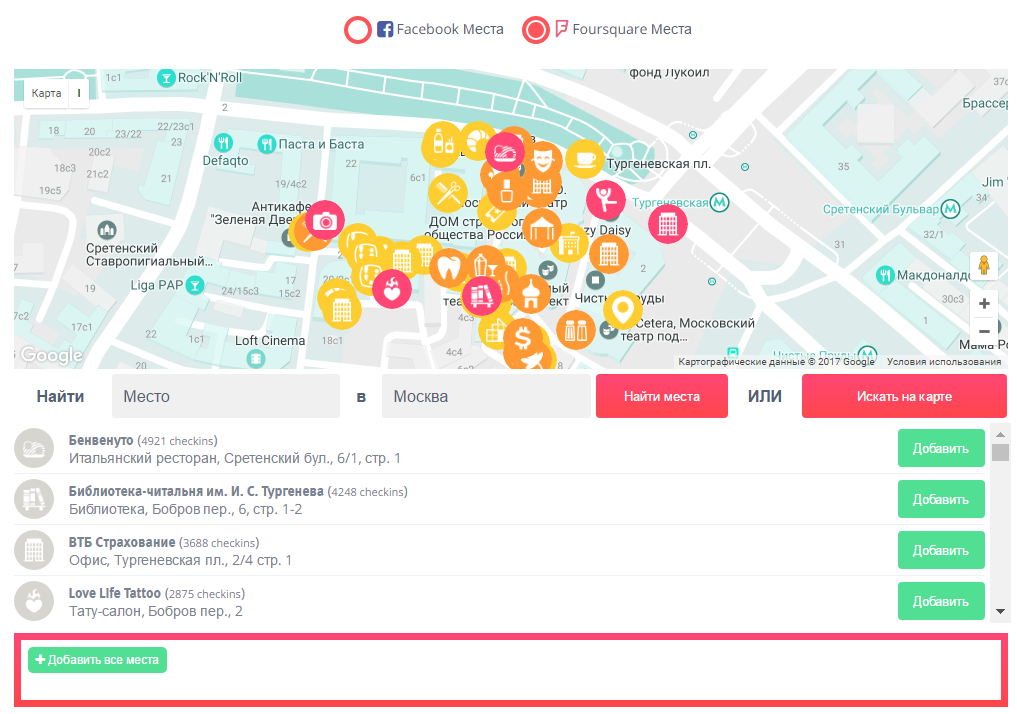The height and width of the screenshot is (714, 1017).
Task: Click the Добавить все места button
Action: click(x=97, y=660)
